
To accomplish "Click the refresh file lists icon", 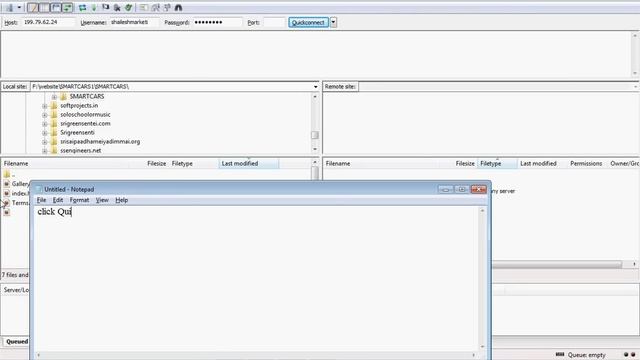I will point(82,8).
